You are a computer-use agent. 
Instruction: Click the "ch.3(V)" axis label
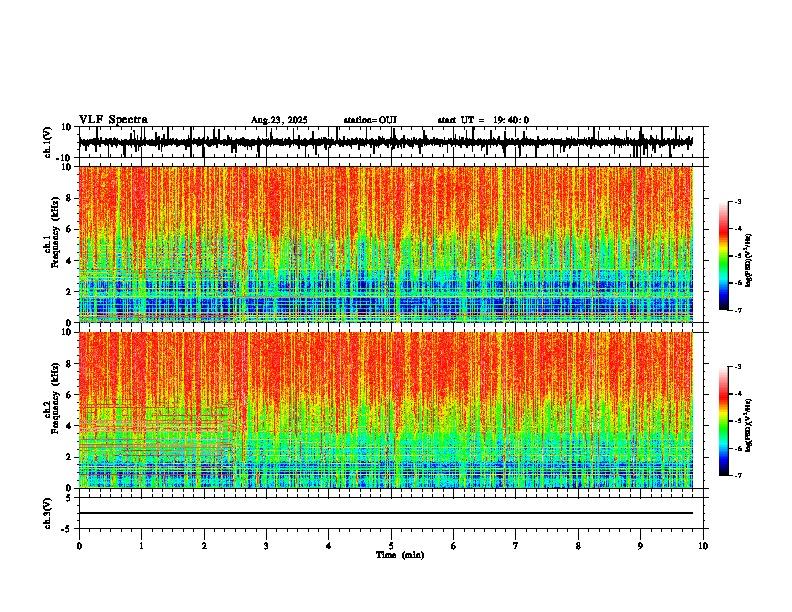pyautogui.click(x=48, y=513)
